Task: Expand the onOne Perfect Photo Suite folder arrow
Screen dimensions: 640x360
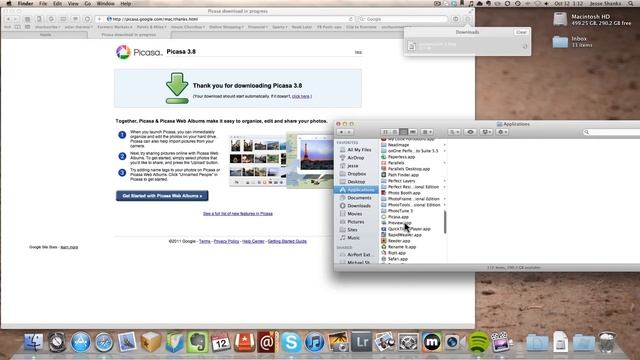Action: pos(444,151)
